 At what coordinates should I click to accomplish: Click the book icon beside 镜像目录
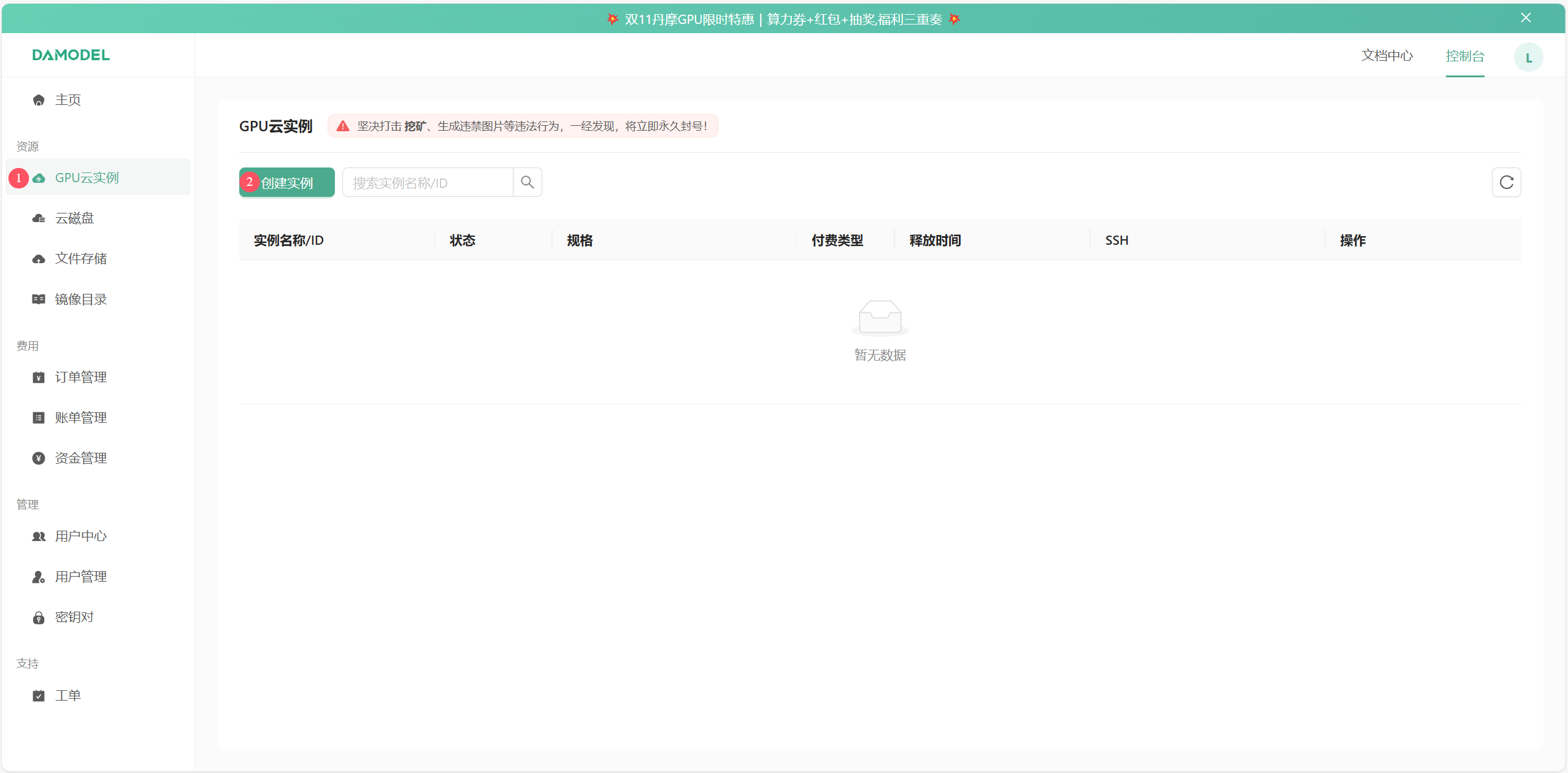point(39,299)
